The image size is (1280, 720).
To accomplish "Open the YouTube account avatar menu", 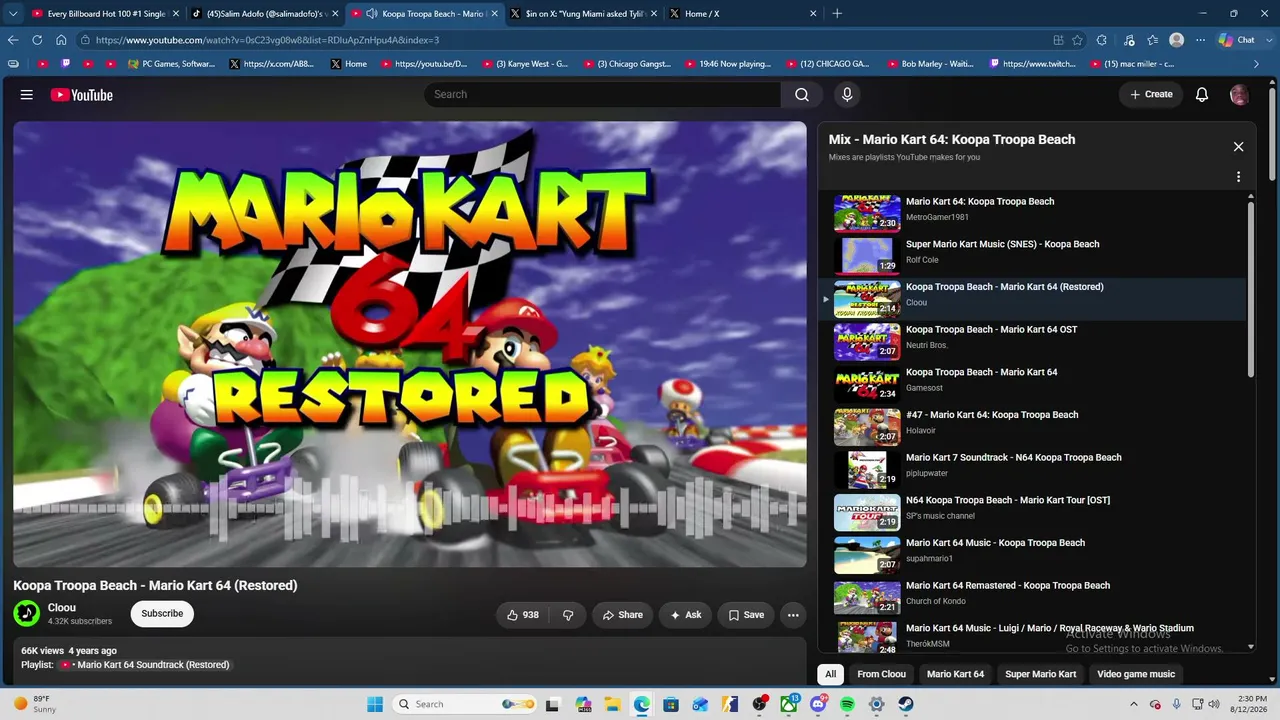I will [1239, 95].
